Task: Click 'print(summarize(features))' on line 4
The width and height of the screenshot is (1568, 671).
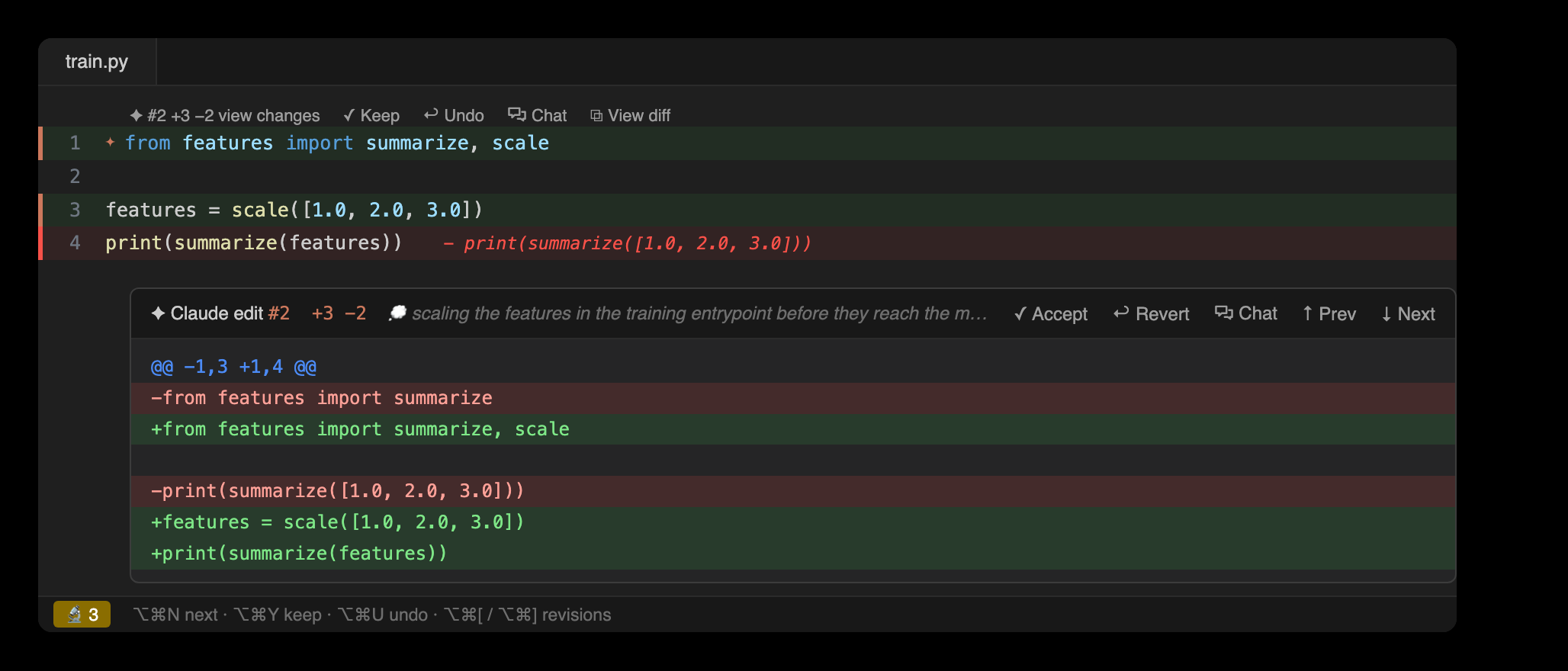Action: click(x=254, y=243)
